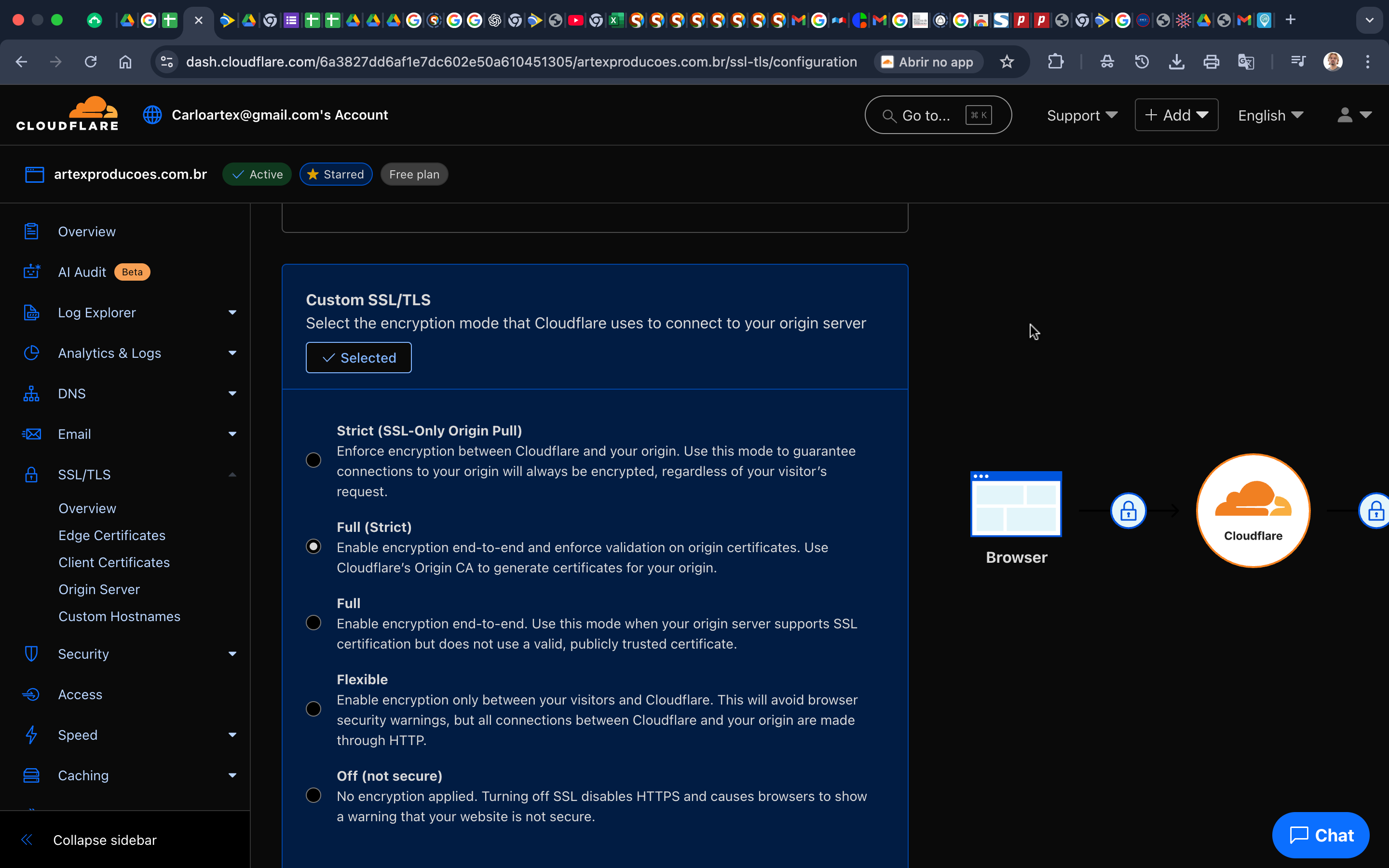The height and width of the screenshot is (868, 1389).
Task: Bookmark page with the star icon
Action: tap(1007, 61)
